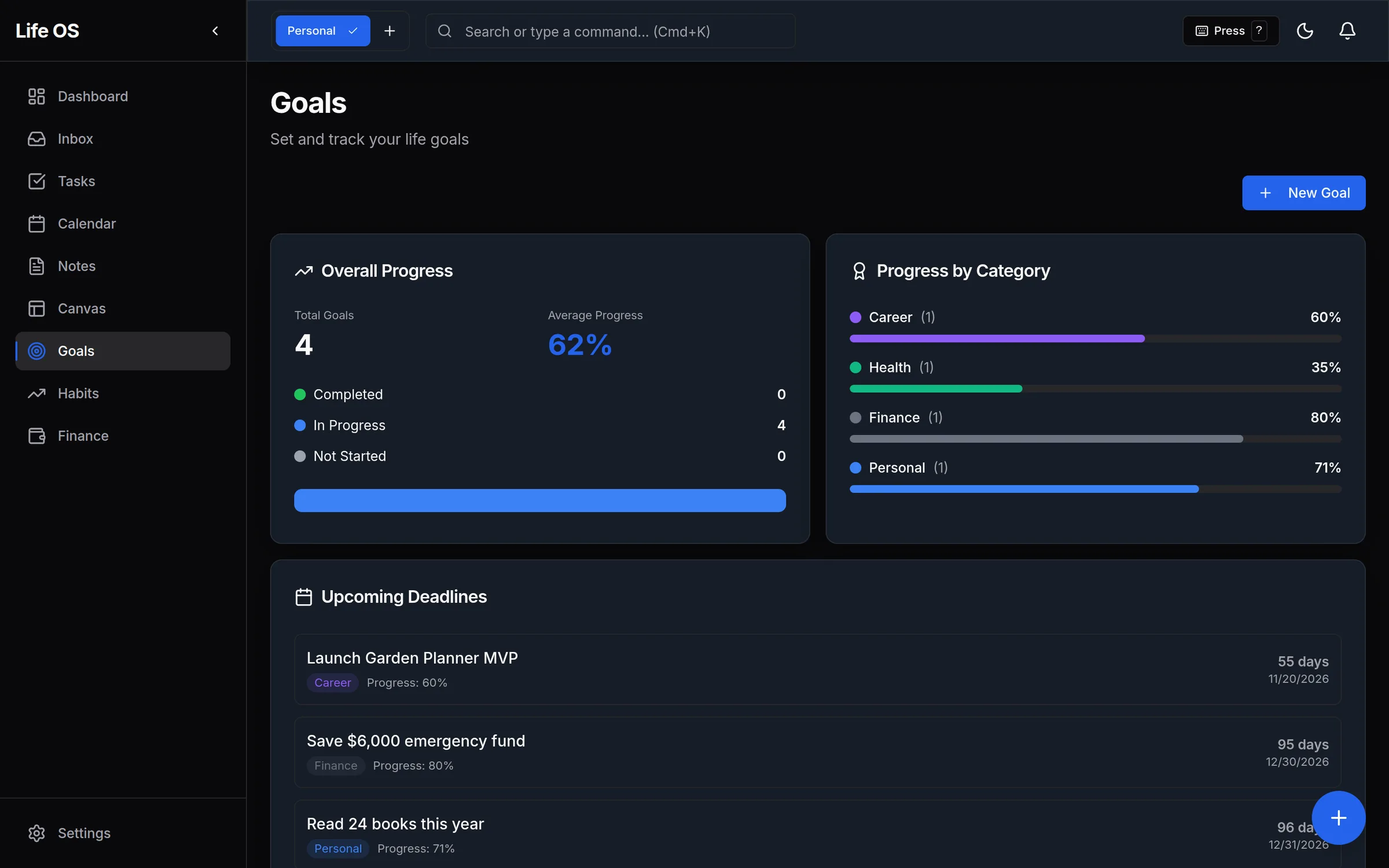
Task: Open the Habits trend icon
Action: (x=36, y=393)
